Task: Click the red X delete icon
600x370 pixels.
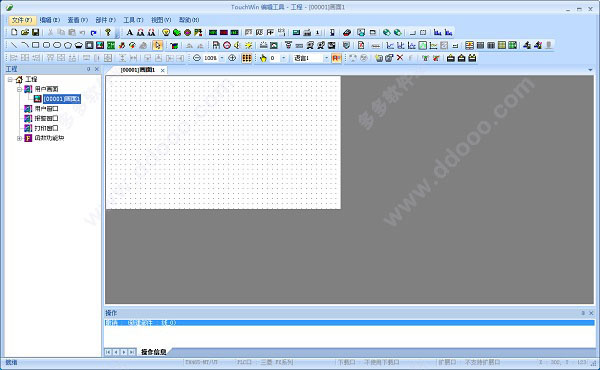Action: 400,58
